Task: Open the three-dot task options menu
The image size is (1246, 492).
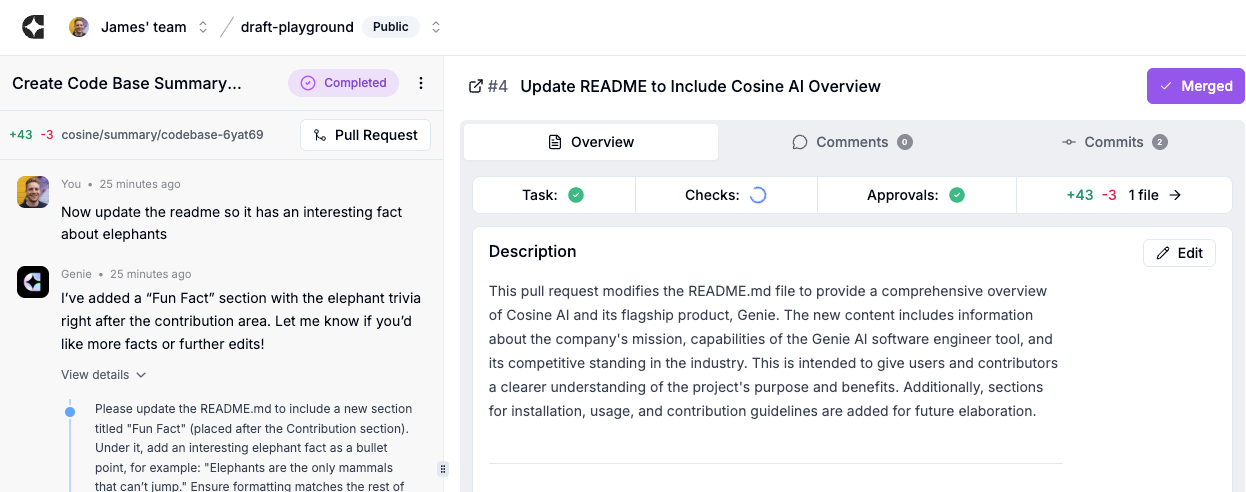Action: 421,83
